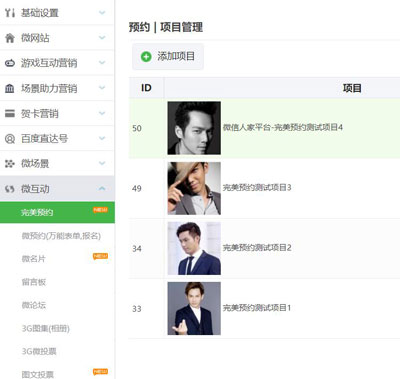Screen dimensions: 400x379
Task: Click the 预约 | 项目管理 page title
Action: coord(166,27)
